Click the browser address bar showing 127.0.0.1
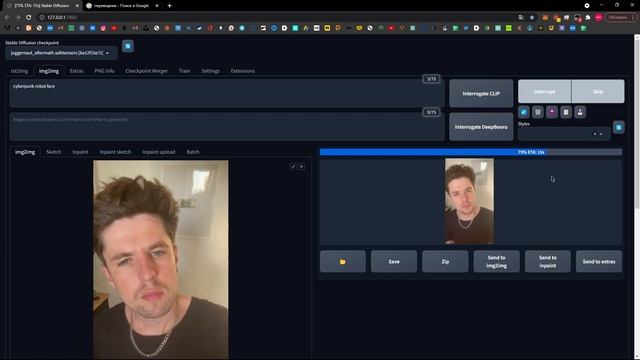This screenshot has width=640, height=360. [x=278, y=17]
